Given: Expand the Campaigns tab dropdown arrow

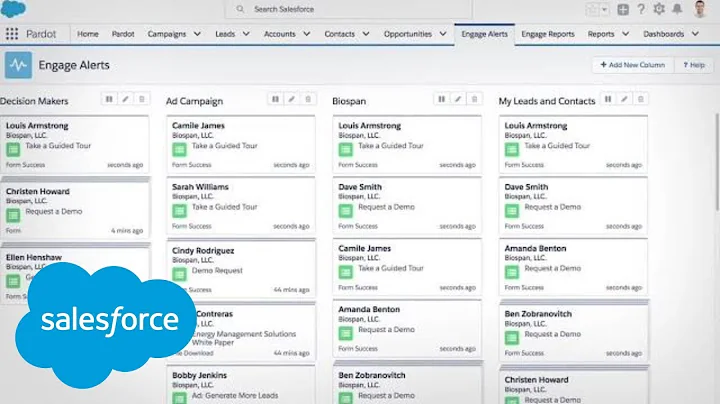Looking at the screenshot, I should click(x=197, y=34).
